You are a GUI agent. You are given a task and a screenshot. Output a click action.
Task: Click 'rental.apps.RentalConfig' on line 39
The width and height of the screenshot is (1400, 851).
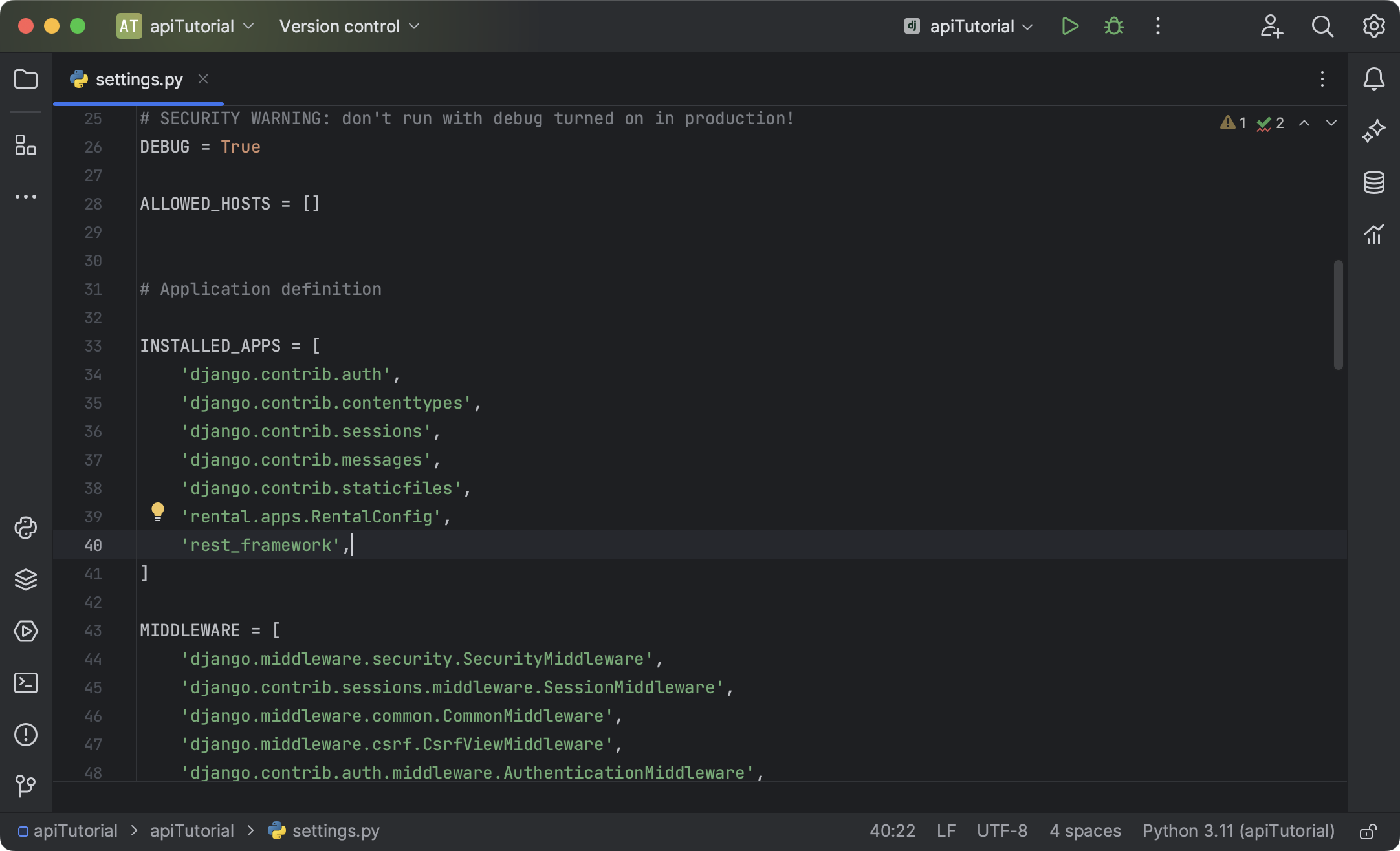click(x=311, y=517)
